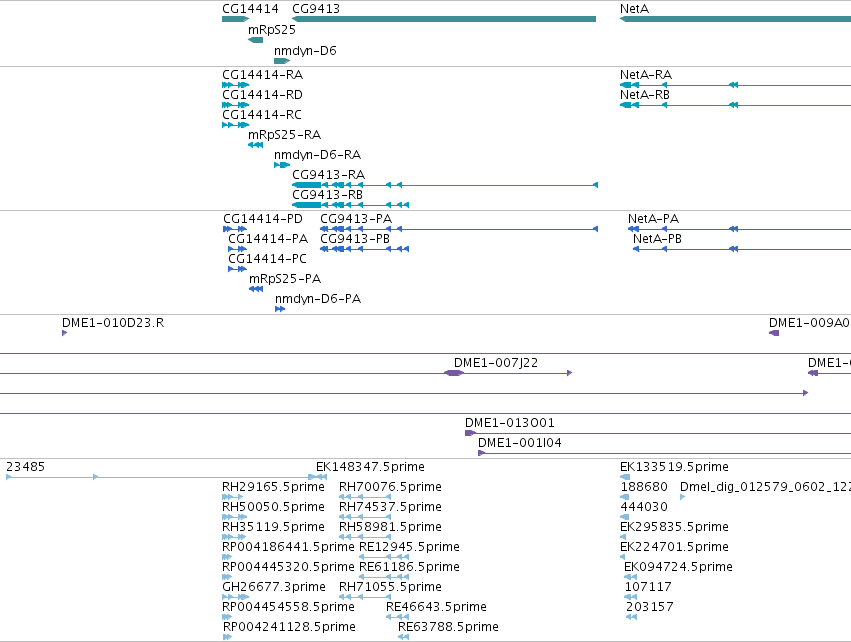The width and height of the screenshot is (851, 642).
Task: Select the CG14414-RD transcript label
Action: click(262, 95)
